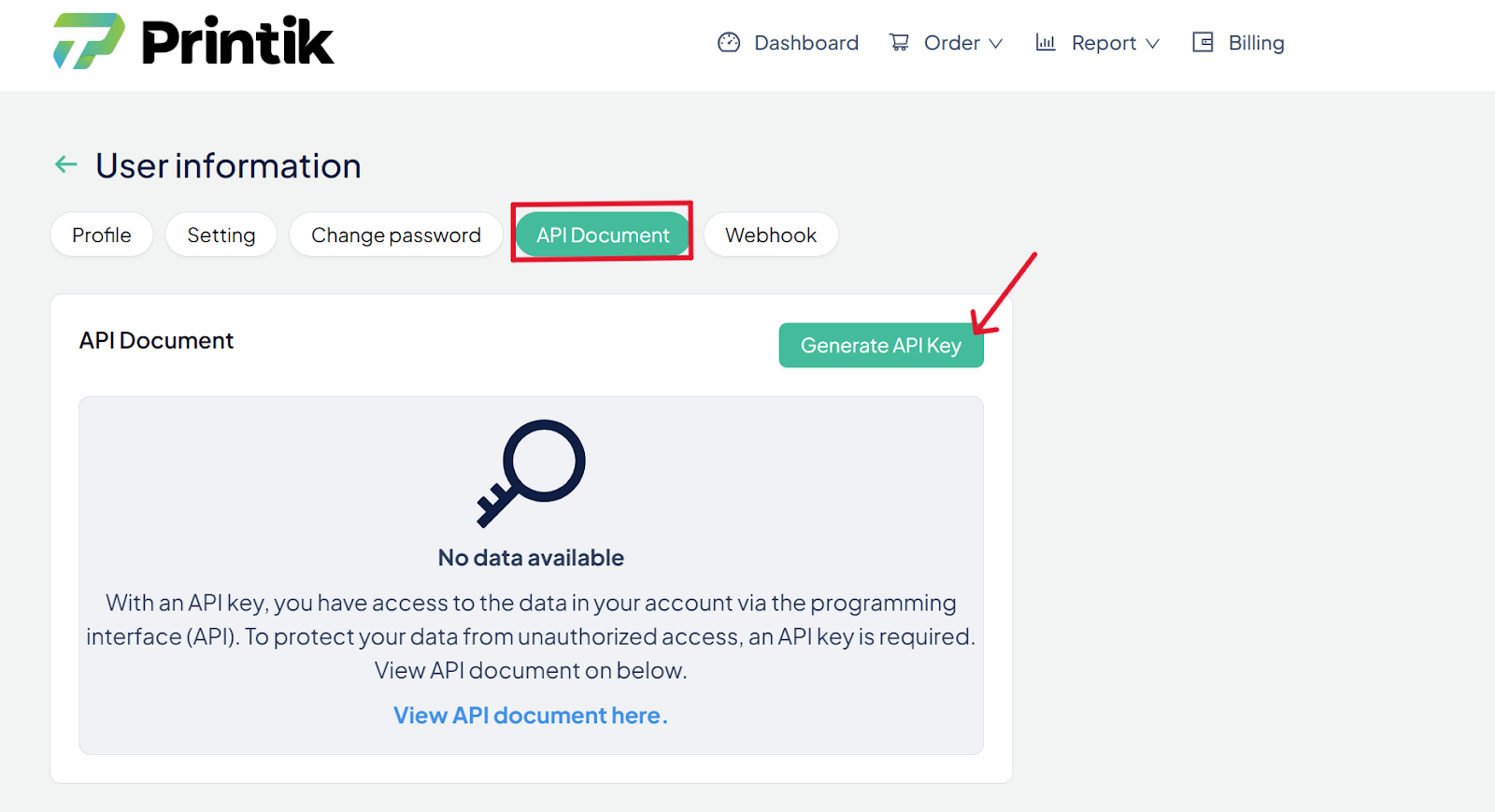Expand the Report dropdown chevron
This screenshot has width=1495, height=812.
pos(1153,44)
